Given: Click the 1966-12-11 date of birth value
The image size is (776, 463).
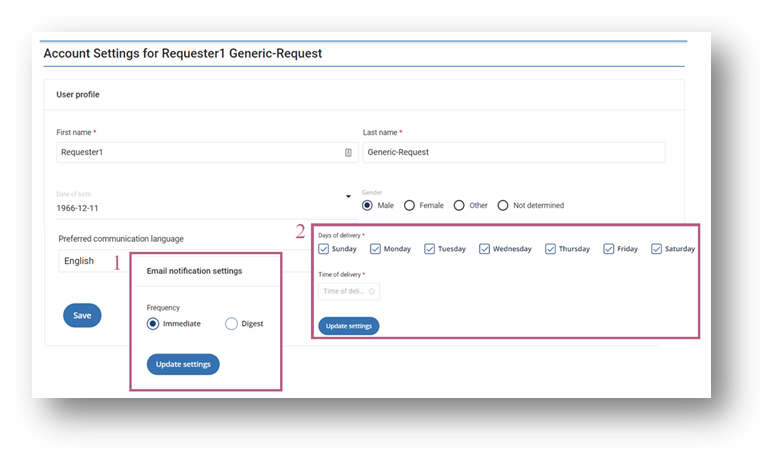Looking at the screenshot, I should coord(77,208).
